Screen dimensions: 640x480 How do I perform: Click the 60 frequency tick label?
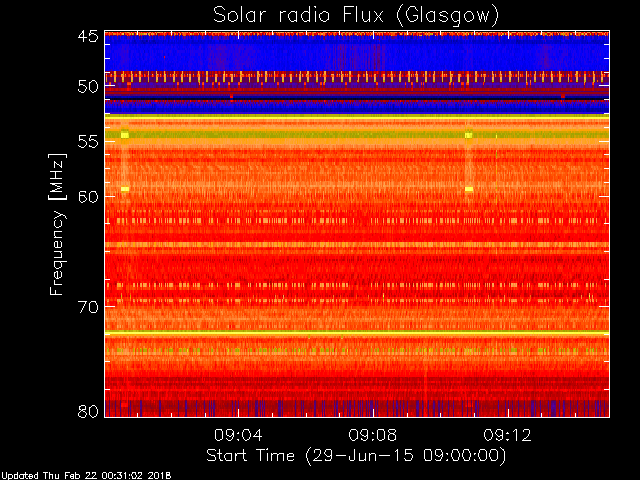point(88,197)
